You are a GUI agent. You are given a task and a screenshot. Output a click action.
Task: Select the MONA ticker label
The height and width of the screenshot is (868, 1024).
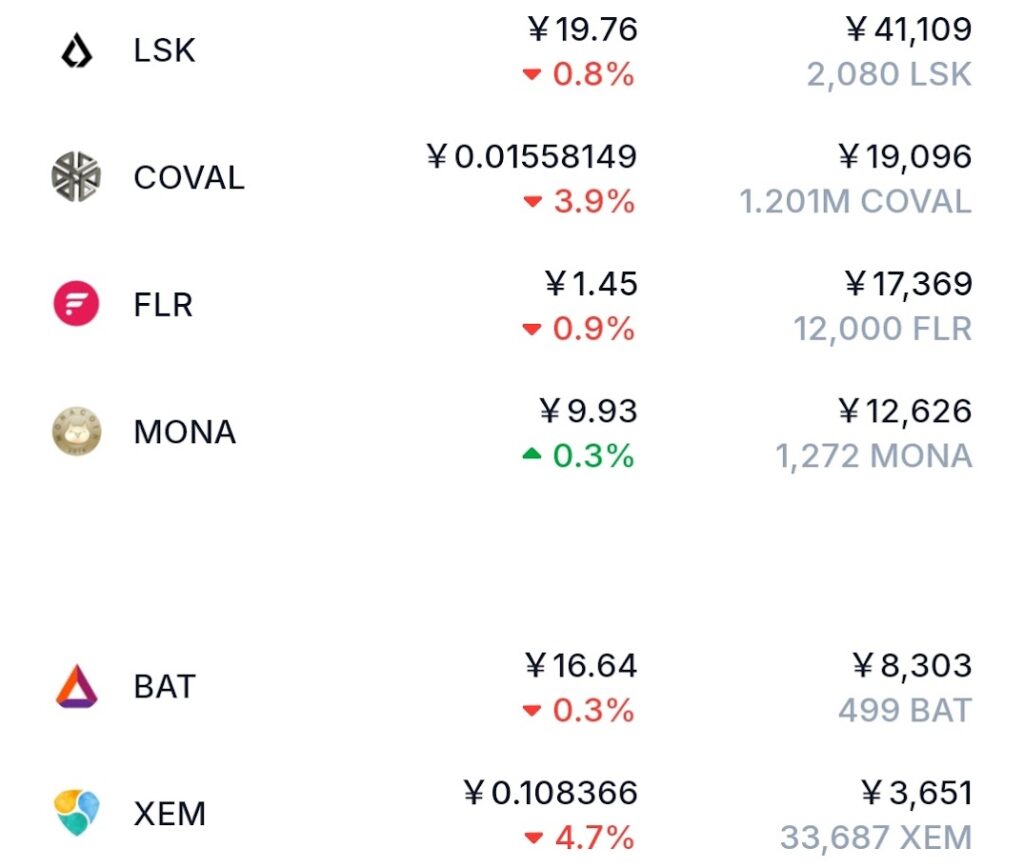[x=185, y=432]
